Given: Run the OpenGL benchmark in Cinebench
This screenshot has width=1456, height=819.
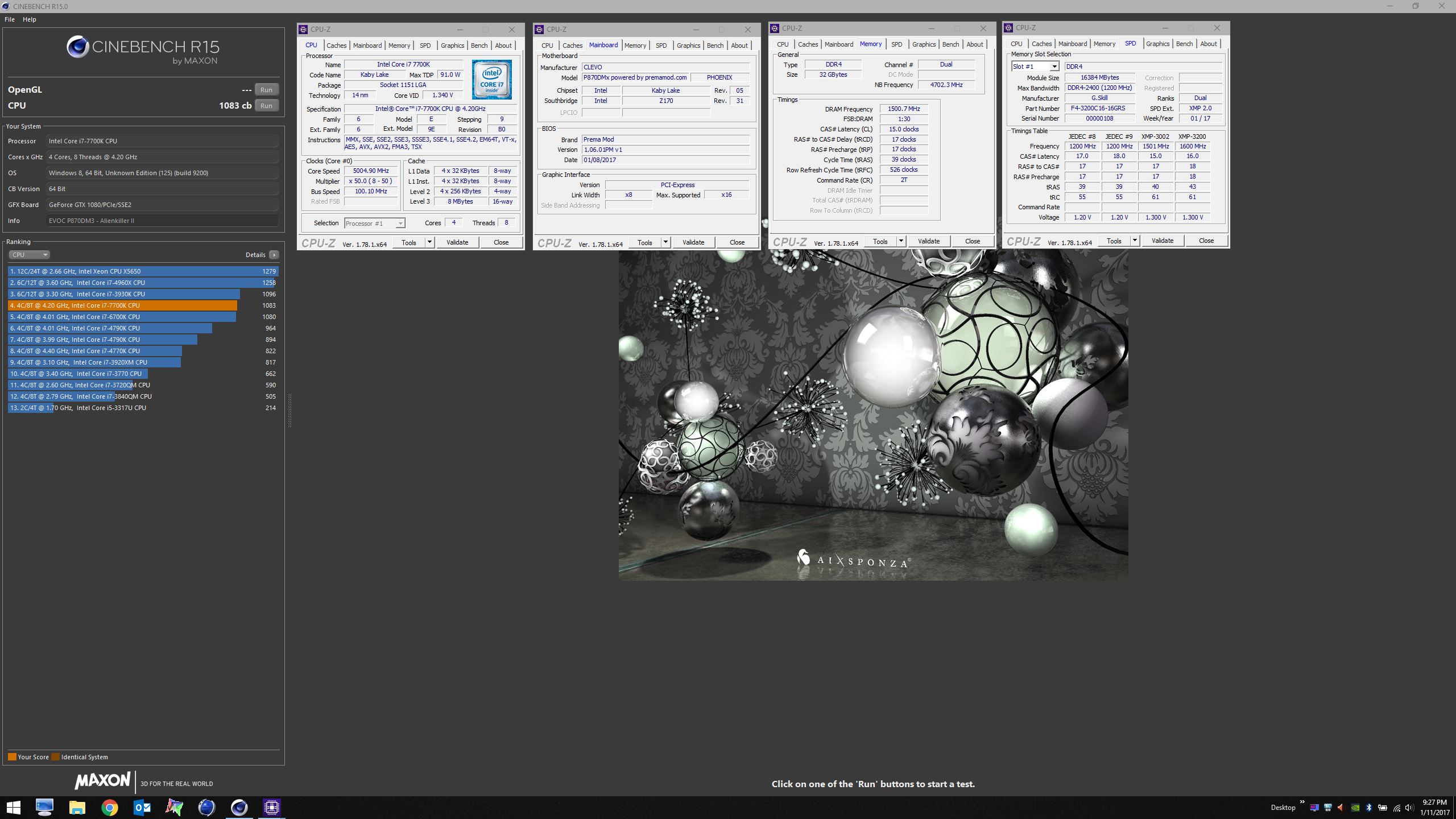Looking at the screenshot, I should click(266, 89).
